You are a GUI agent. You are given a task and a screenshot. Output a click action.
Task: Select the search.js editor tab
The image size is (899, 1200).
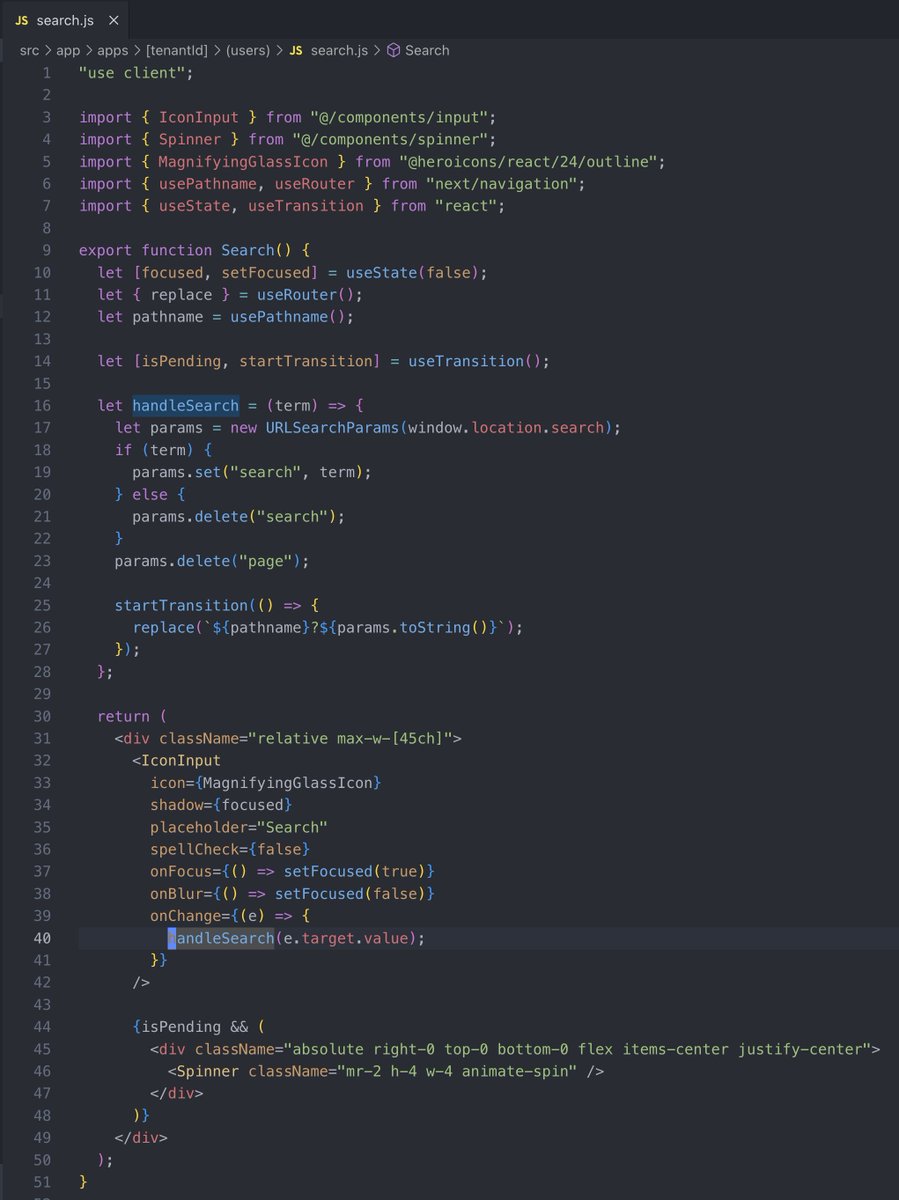(65, 20)
